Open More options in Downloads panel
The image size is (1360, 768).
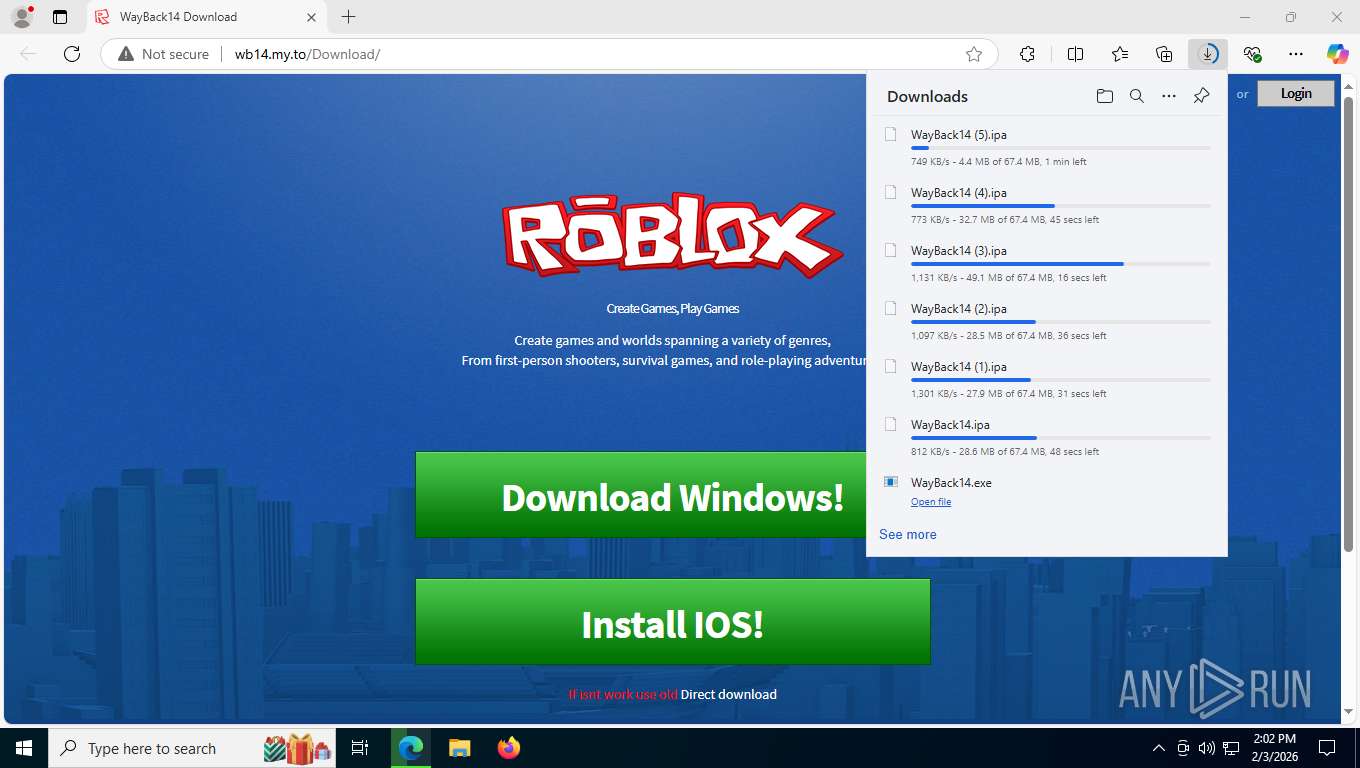click(x=1169, y=96)
